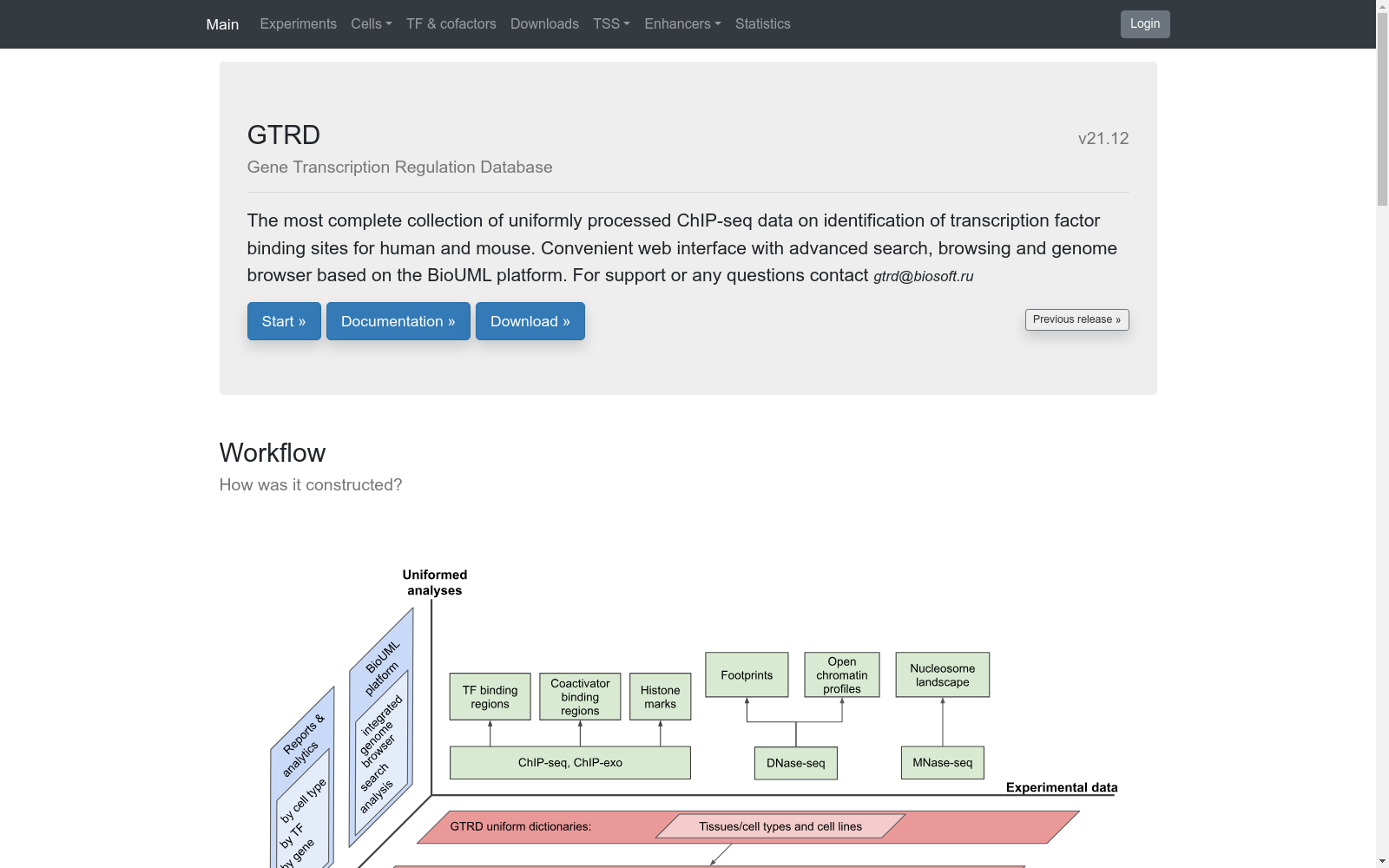Click the Download » button
The width and height of the screenshot is (1389, 868).
pyautogui.click(x=530, y=321)
